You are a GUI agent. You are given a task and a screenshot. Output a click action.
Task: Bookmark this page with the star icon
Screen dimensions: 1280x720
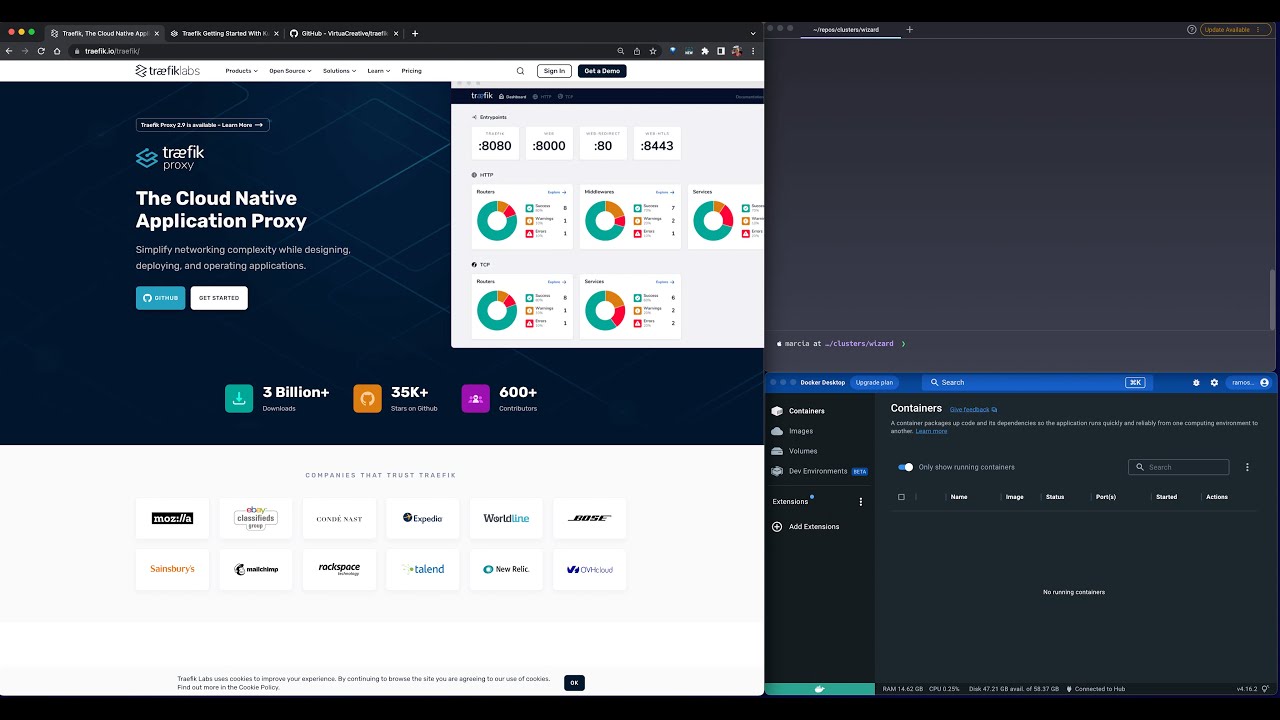(653, 51)
